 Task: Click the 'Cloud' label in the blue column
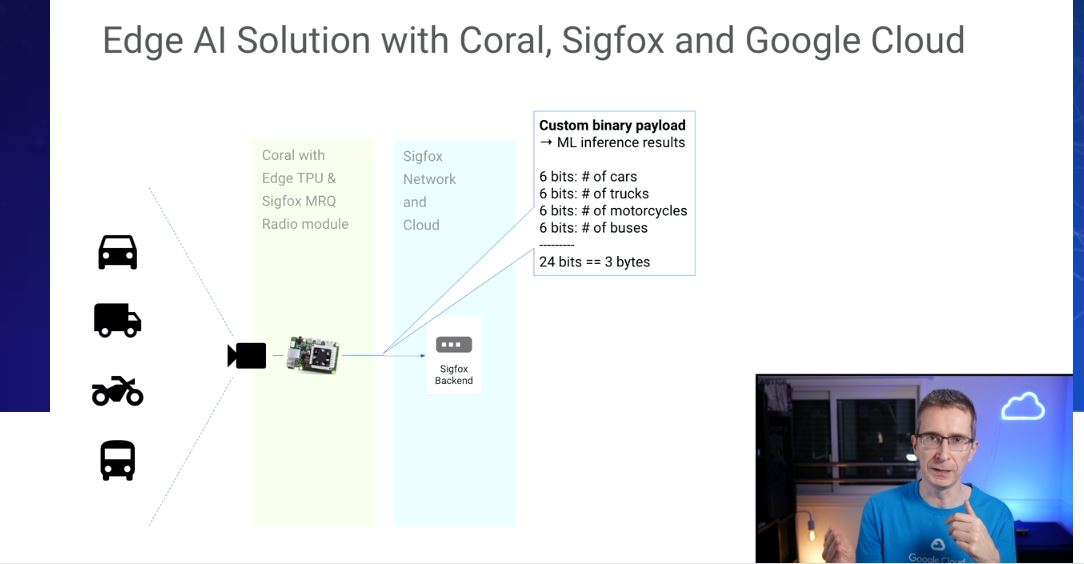tap(421, 225)
